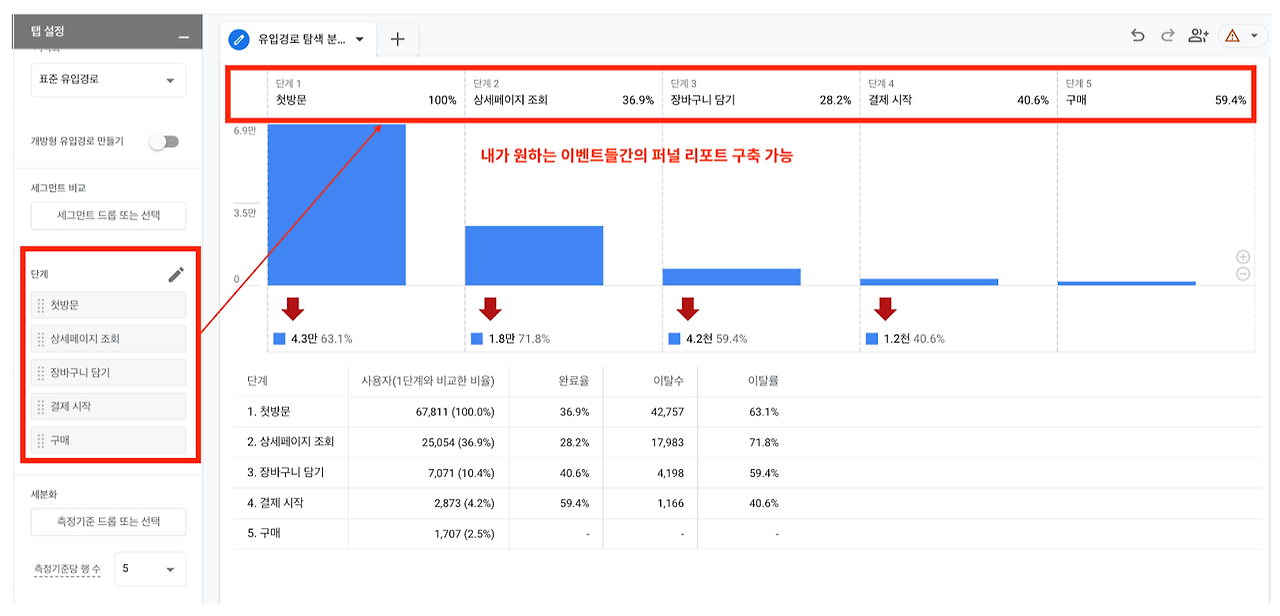Grab the drag handle of 구매 step
This screenshot has width=1280, height=616.
coord(41,440)
